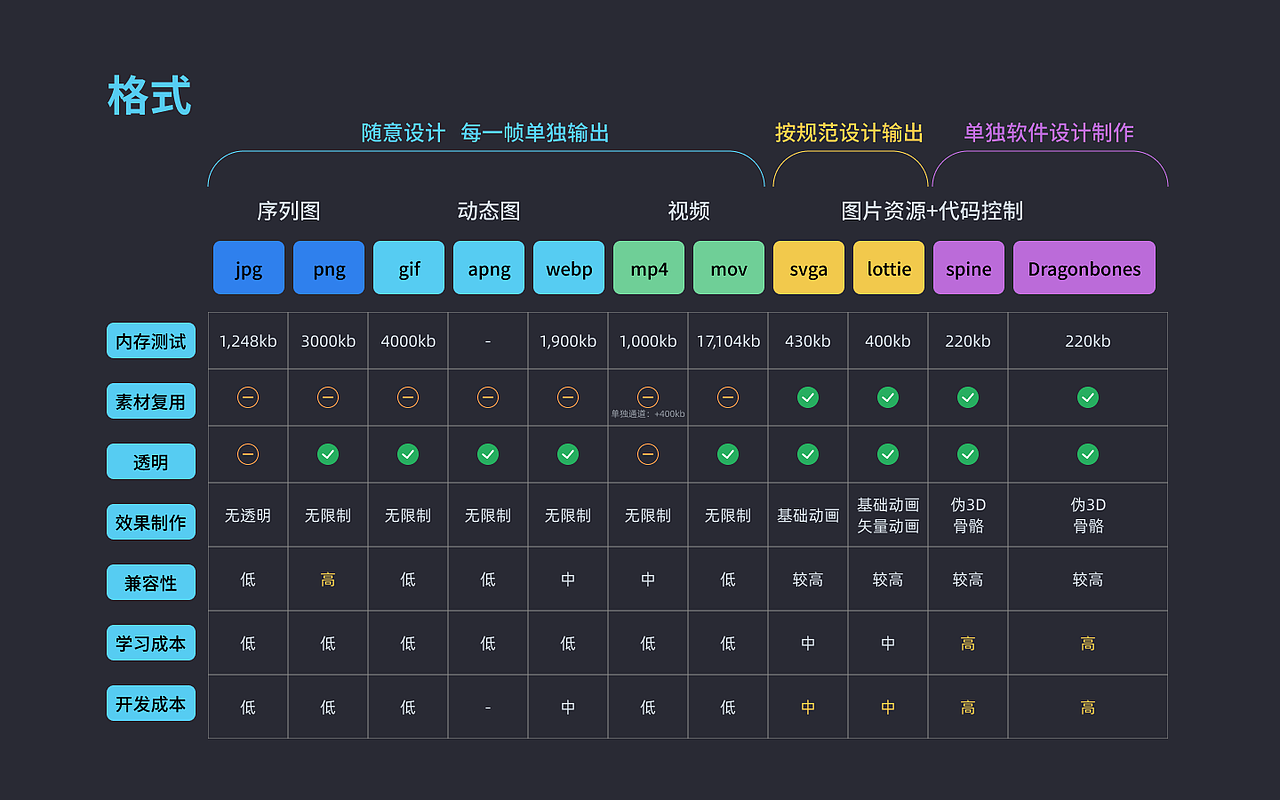Select the lottie format tab
This screenshot has height=800, width=1280.
tap(888, 267)
